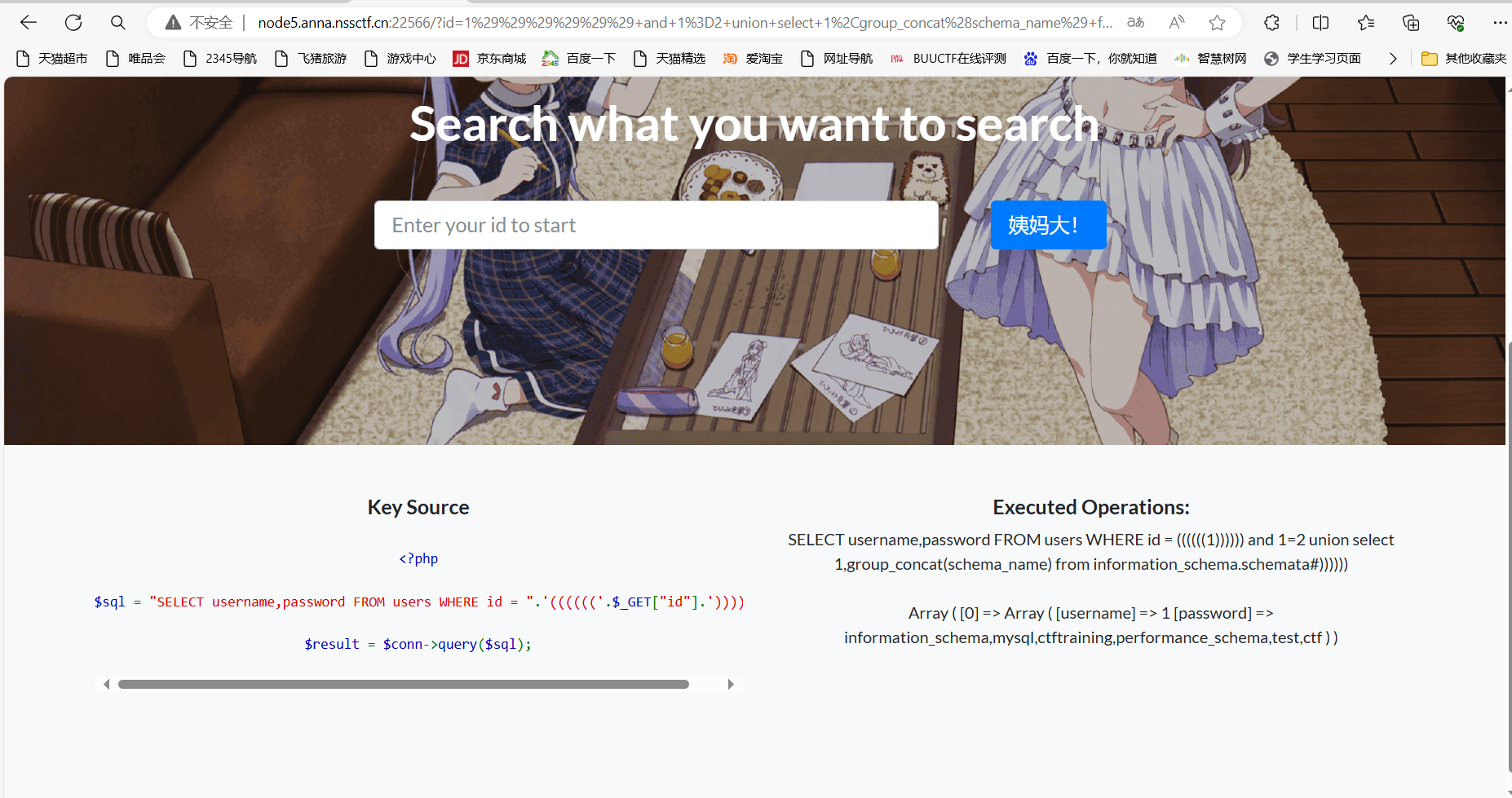Open the 唯品会 bookmark

pyautogui.click(x=136, y=59)
